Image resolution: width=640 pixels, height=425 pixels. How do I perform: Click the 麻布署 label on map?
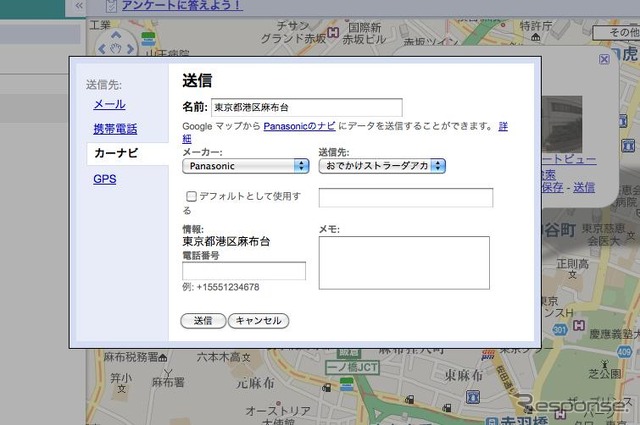168,383
